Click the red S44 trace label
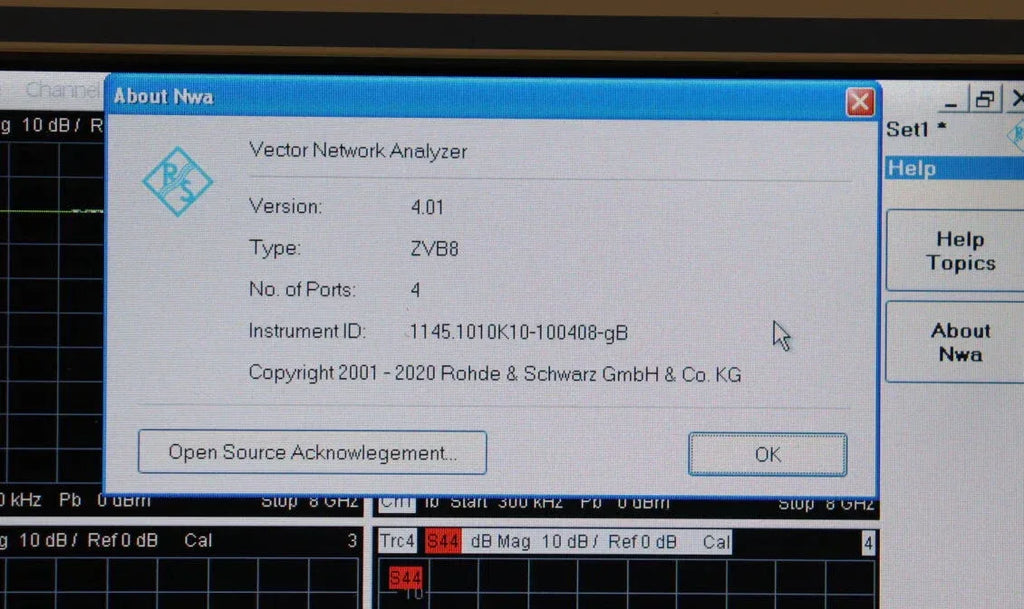 tap(443, 541)
